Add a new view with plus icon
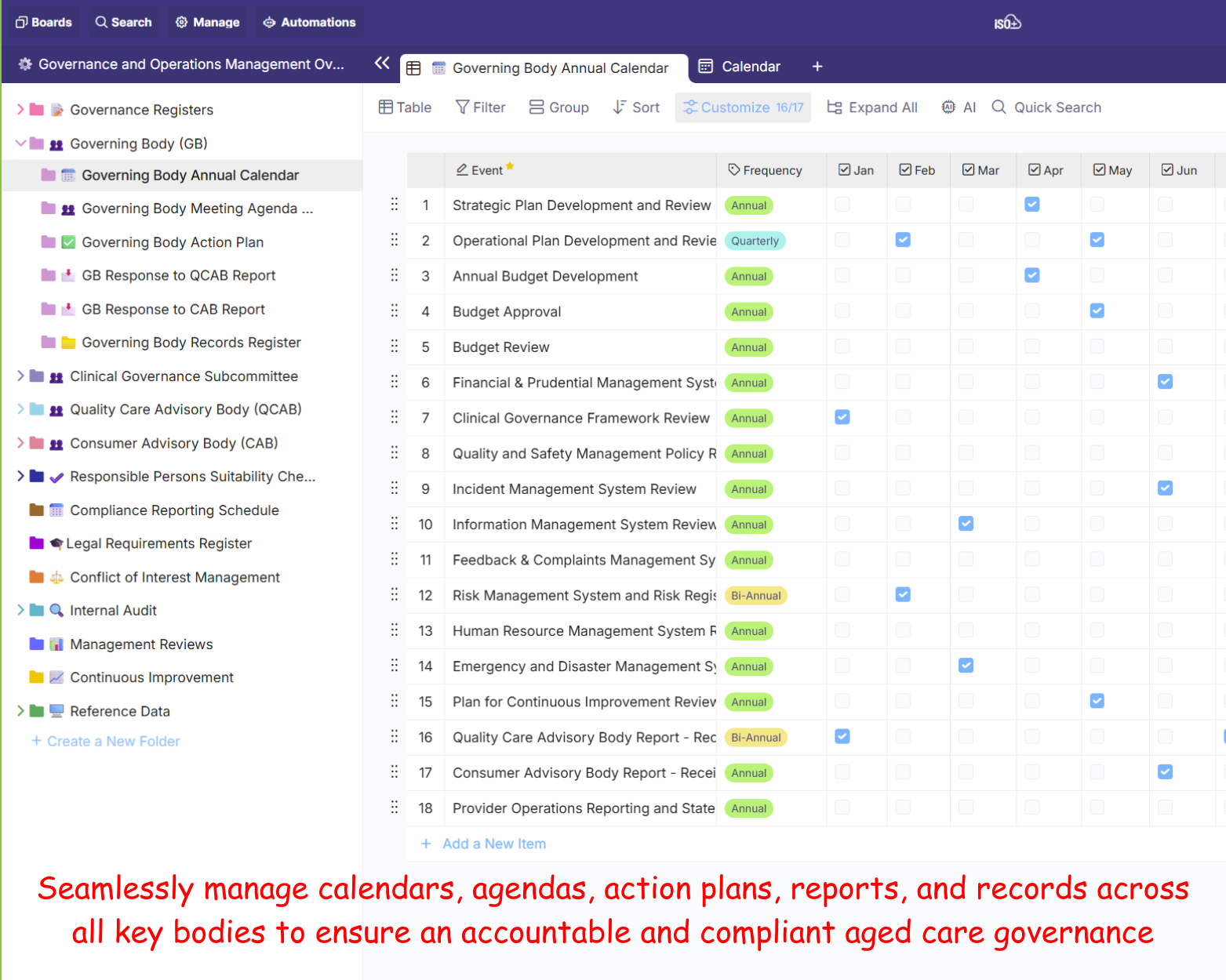Screen dimensions: 1226x980 coord(817,67)
